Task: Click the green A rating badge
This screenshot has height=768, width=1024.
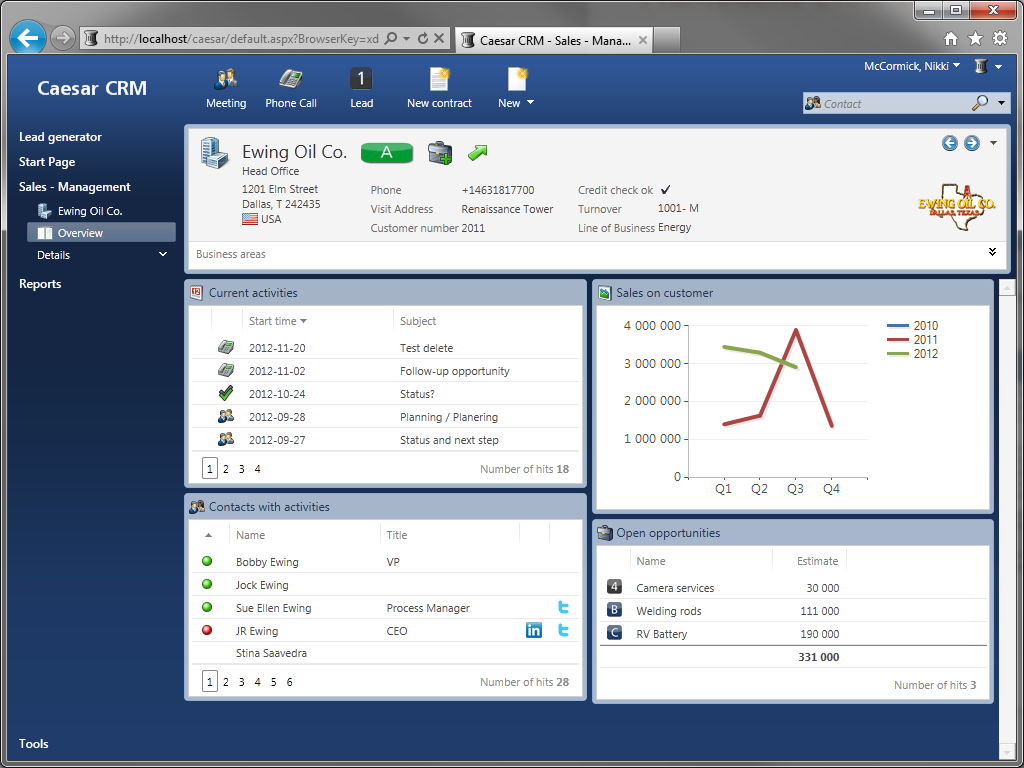Action: click(x=387, y=152)
